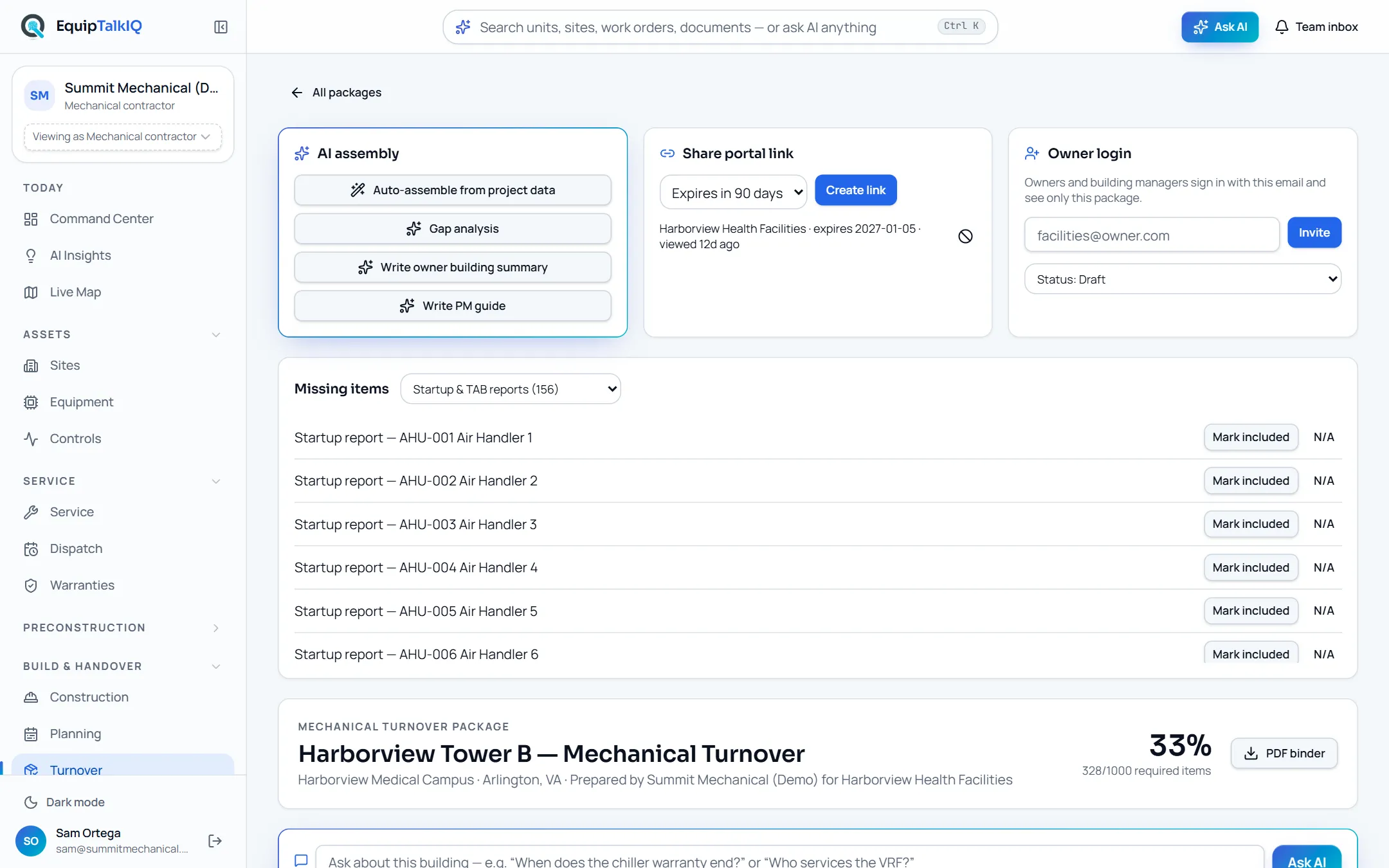Mark AHU-001 startup report included
1389x868 pixels.
coord(1251,437)
